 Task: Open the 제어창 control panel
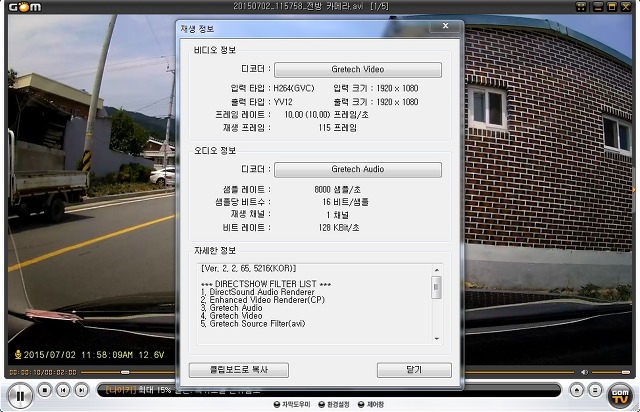(x=371, y=404)
